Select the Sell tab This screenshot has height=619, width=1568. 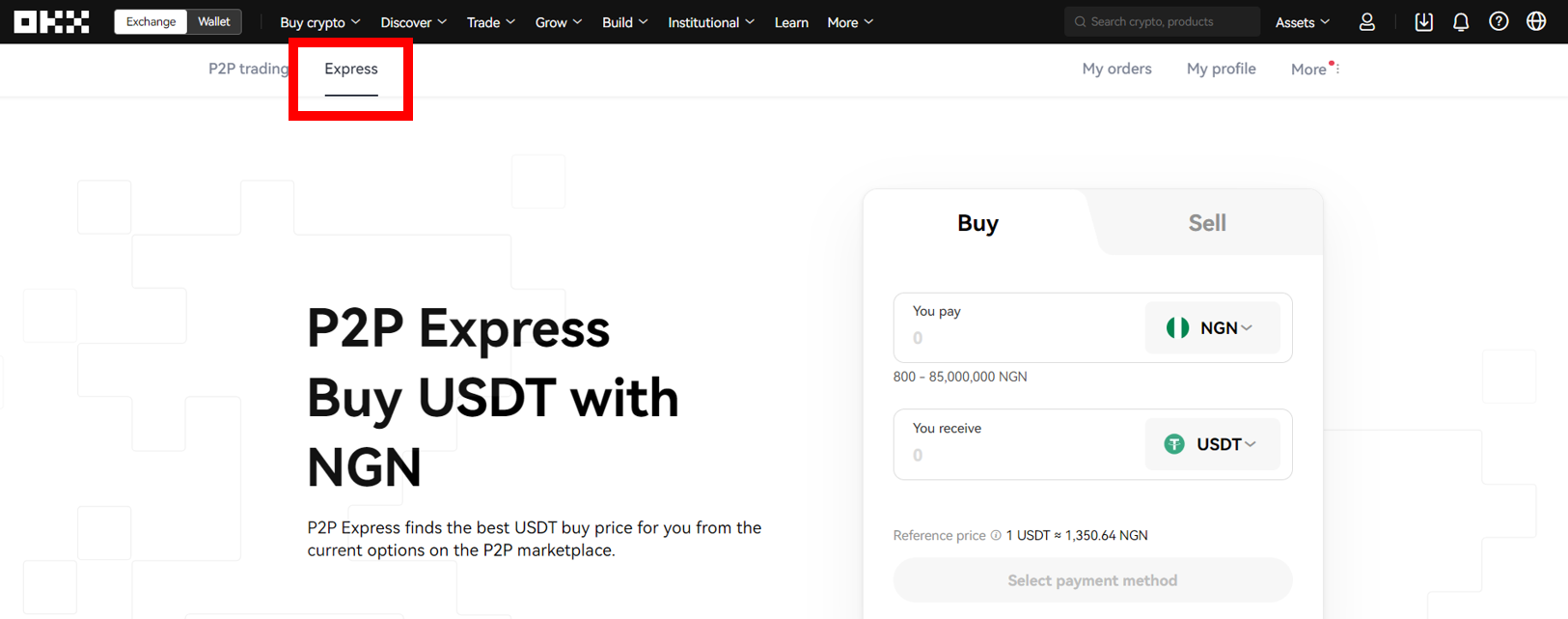click(x=1207, y=223)
